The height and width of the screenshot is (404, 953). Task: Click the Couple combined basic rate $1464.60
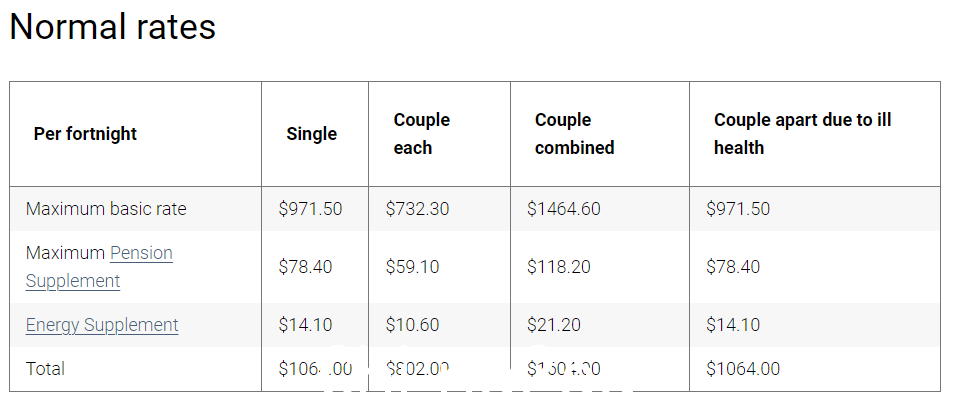click(x=564, y=209)
